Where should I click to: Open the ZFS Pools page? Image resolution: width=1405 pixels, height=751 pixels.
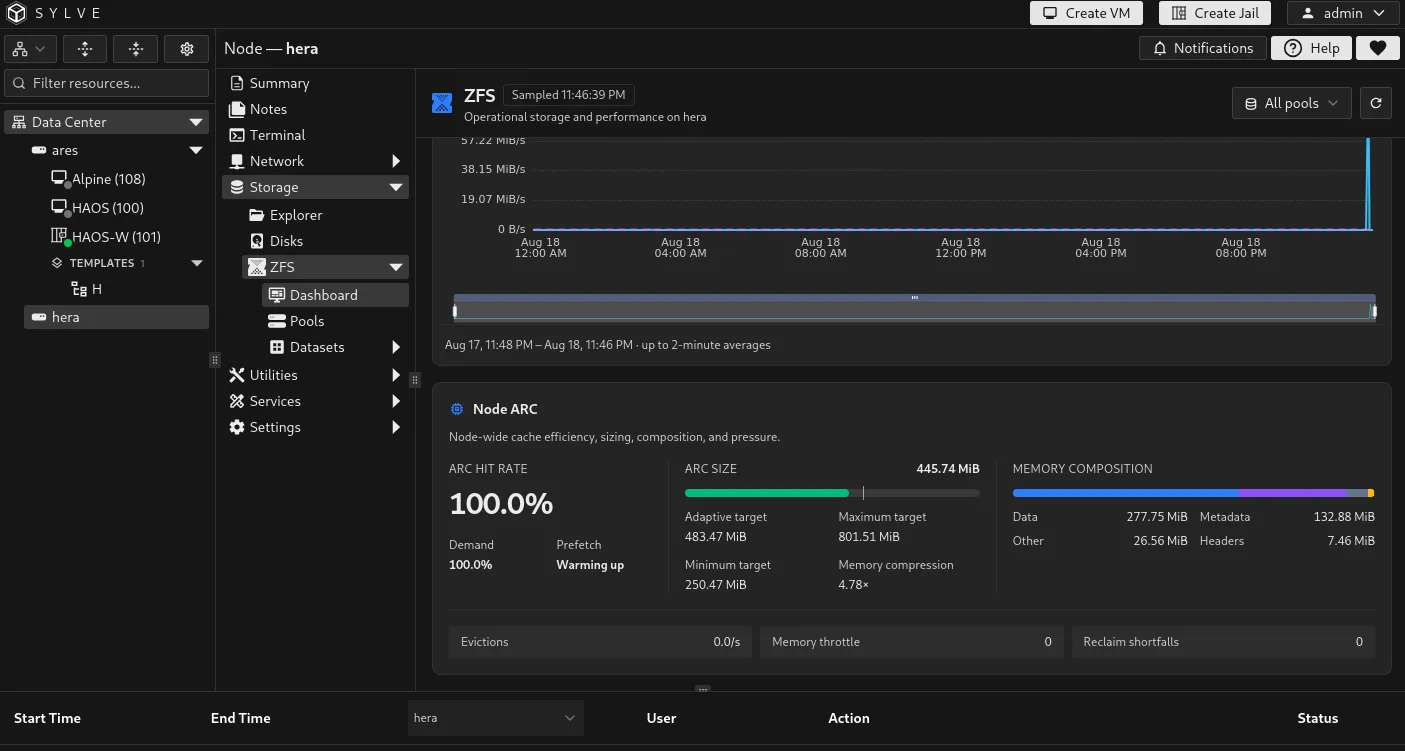tap(307, 321)
